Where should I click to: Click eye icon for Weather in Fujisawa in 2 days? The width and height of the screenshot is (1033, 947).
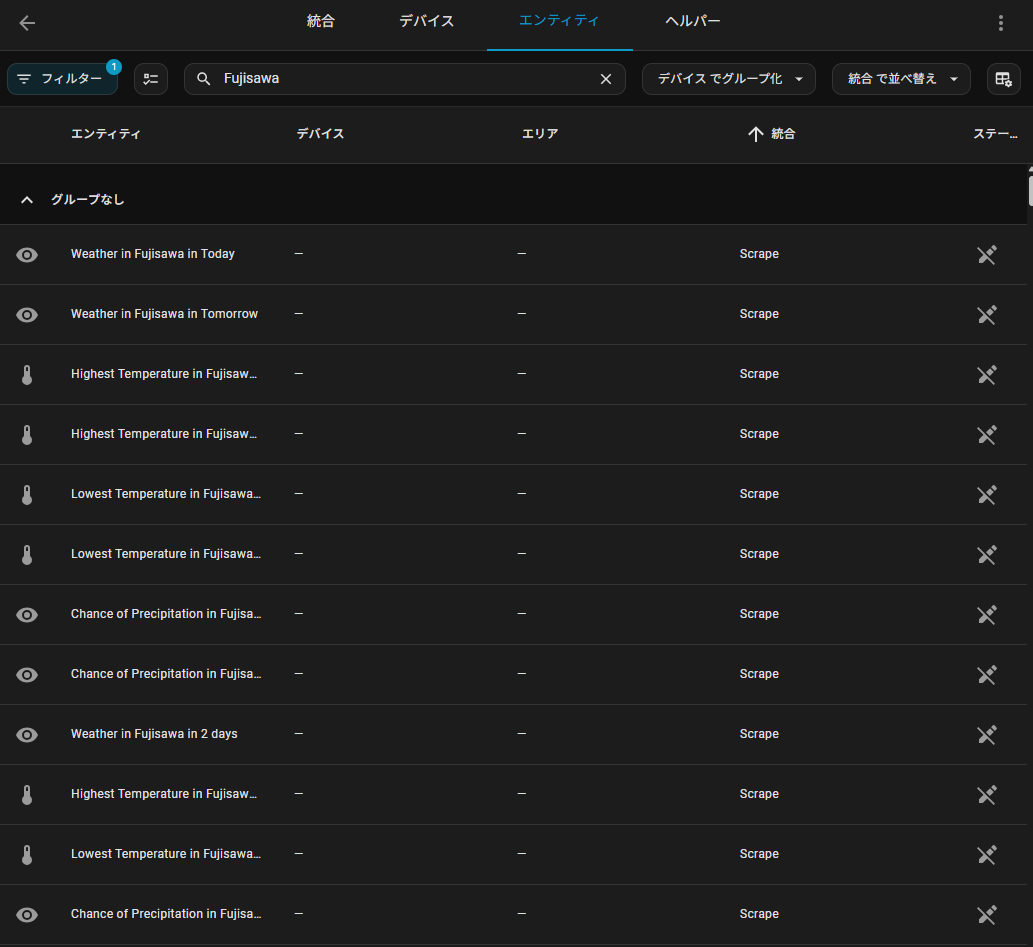pyautogui.click(x=27, y=735)
